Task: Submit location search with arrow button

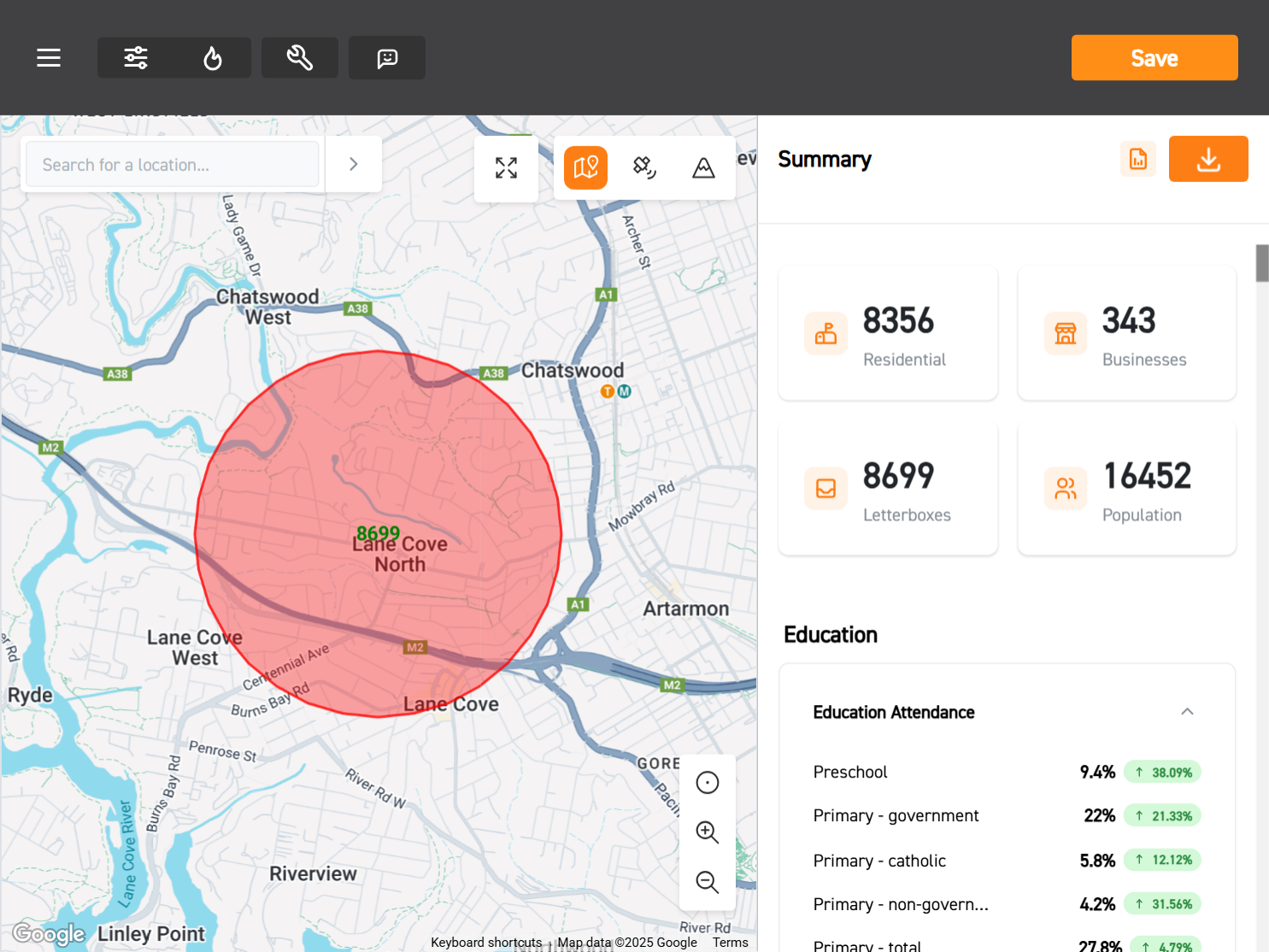Action: pyautogui.click(x=354, y=164)
